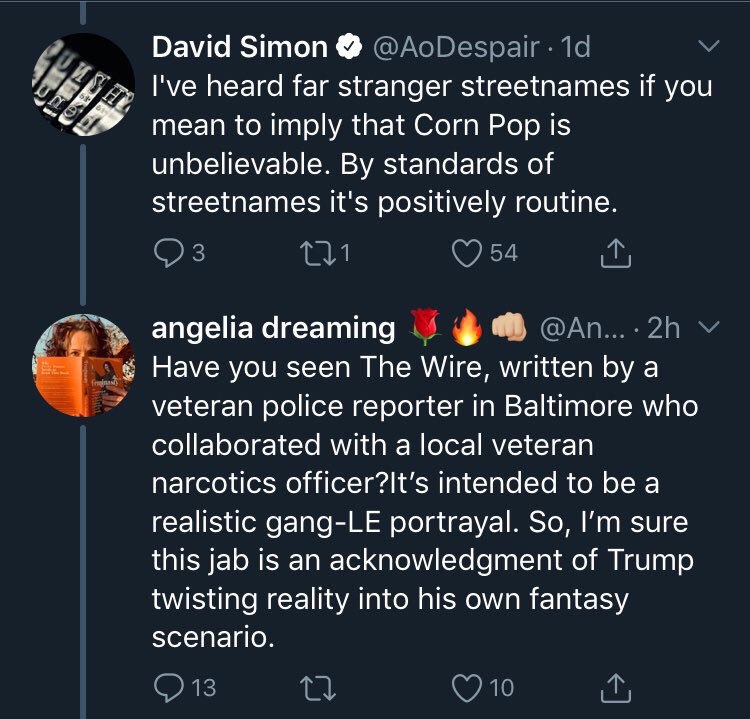Open David Simon's profile name link
750x719 pixels.
coord(240,46)
